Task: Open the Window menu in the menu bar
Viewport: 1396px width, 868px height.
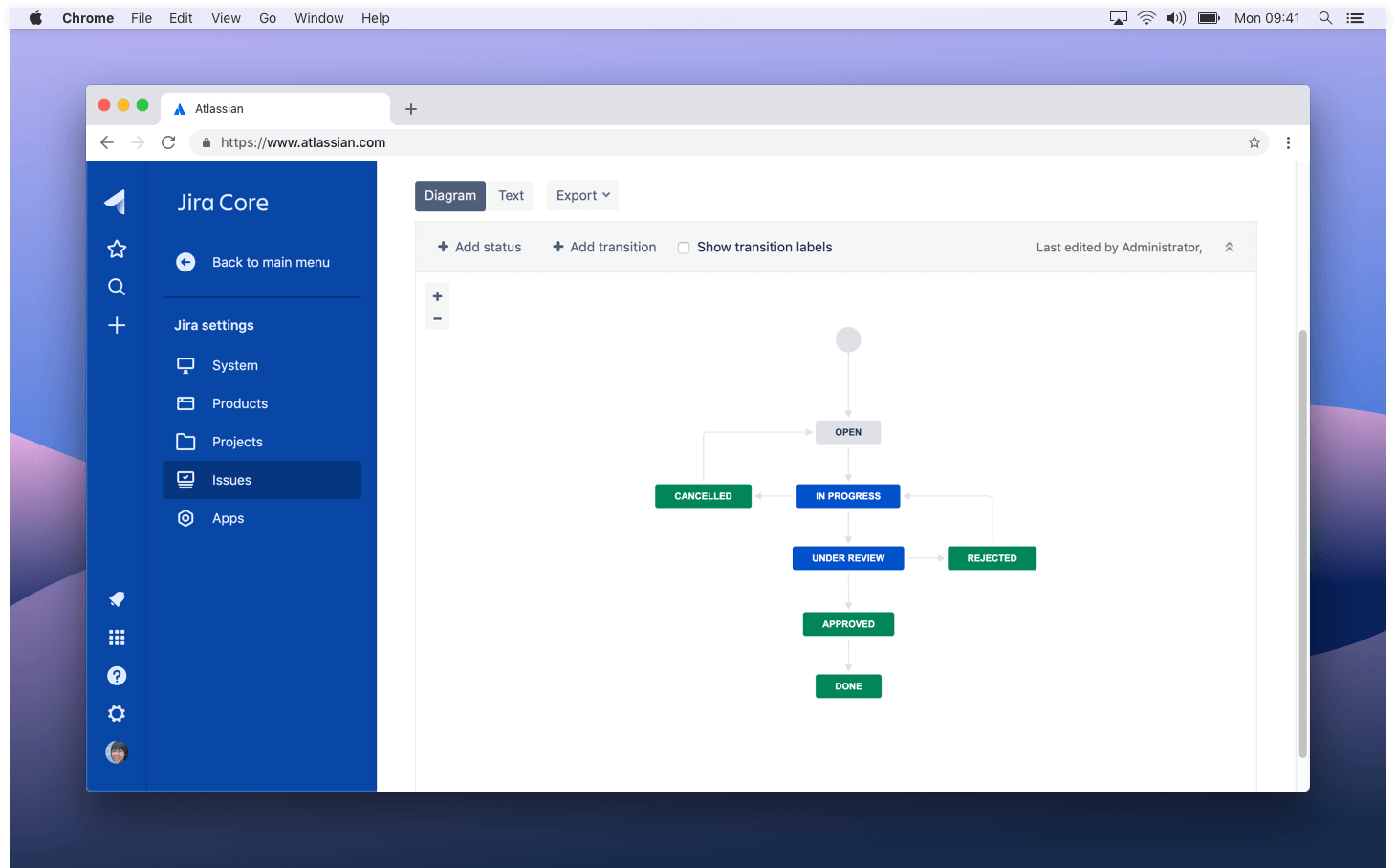Action: [x=318, y=17]
